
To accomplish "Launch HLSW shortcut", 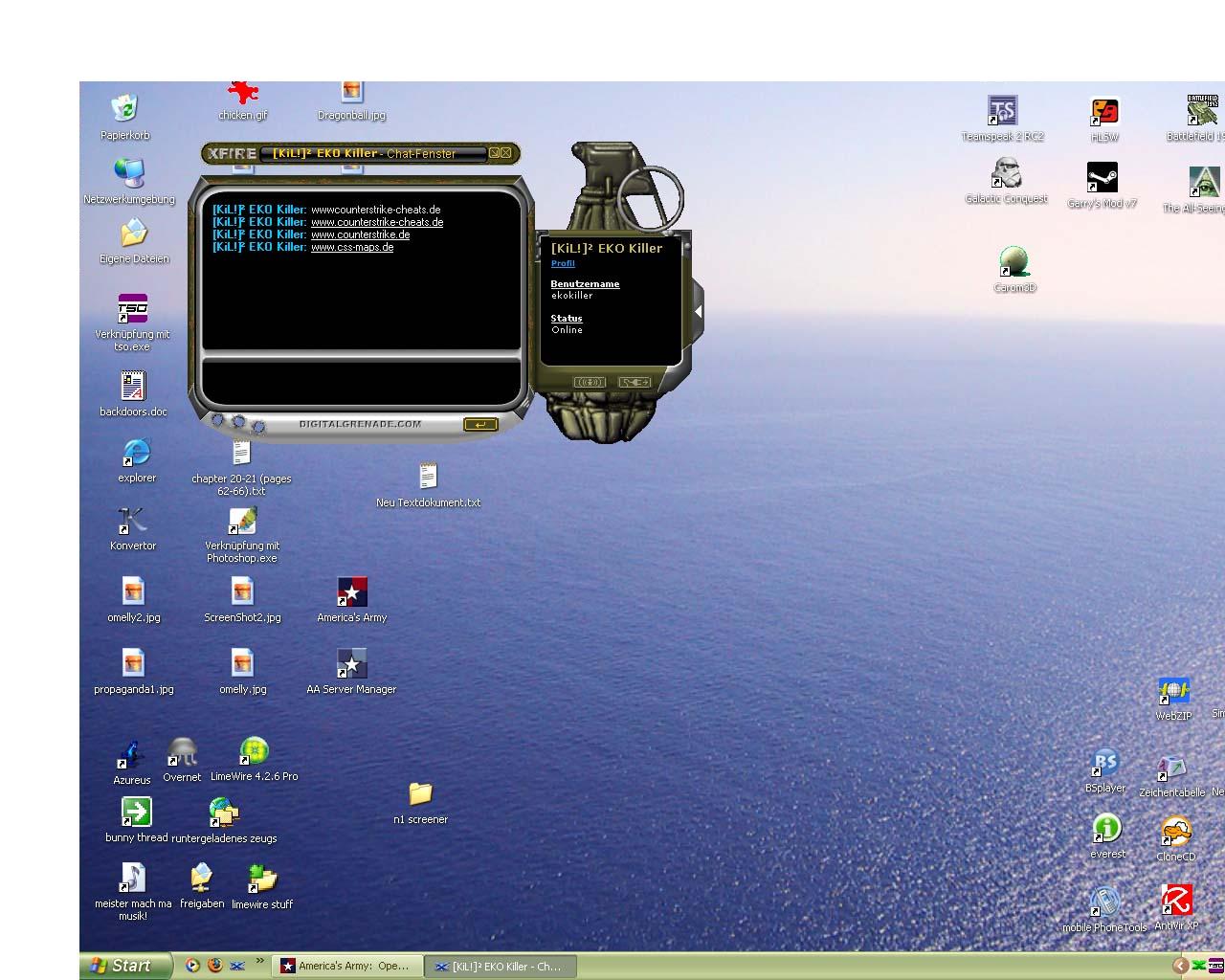I will tap(1104, 120).
